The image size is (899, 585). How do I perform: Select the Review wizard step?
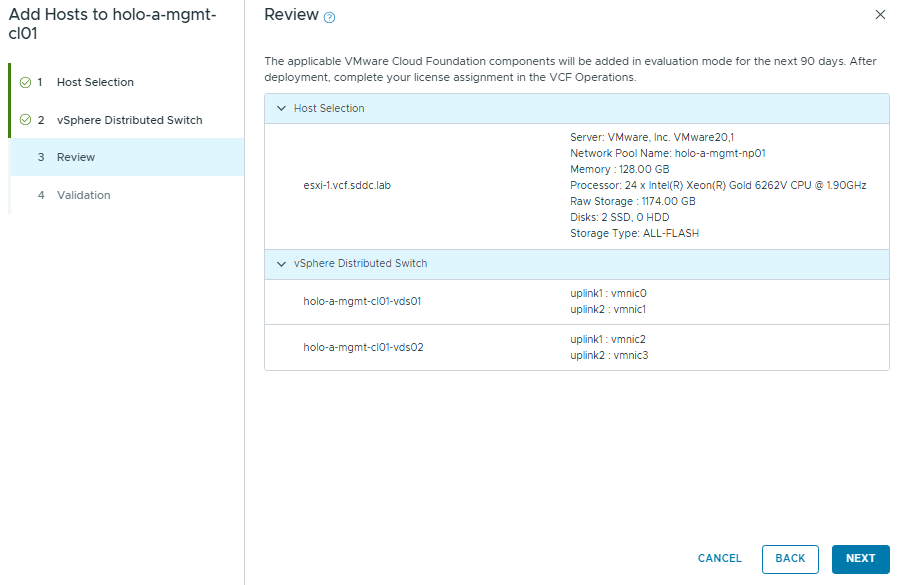pos(76,157)
